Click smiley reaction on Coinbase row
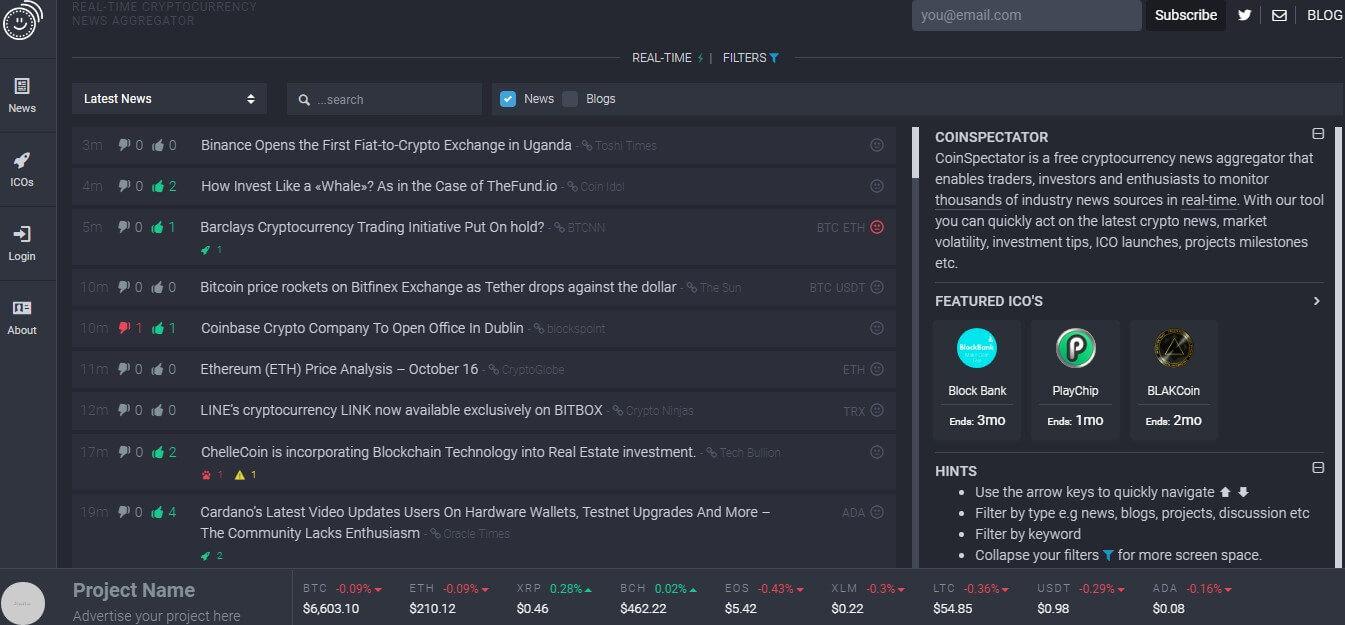The height and width of the screenshot is (625, 1345). click(877, 328)
